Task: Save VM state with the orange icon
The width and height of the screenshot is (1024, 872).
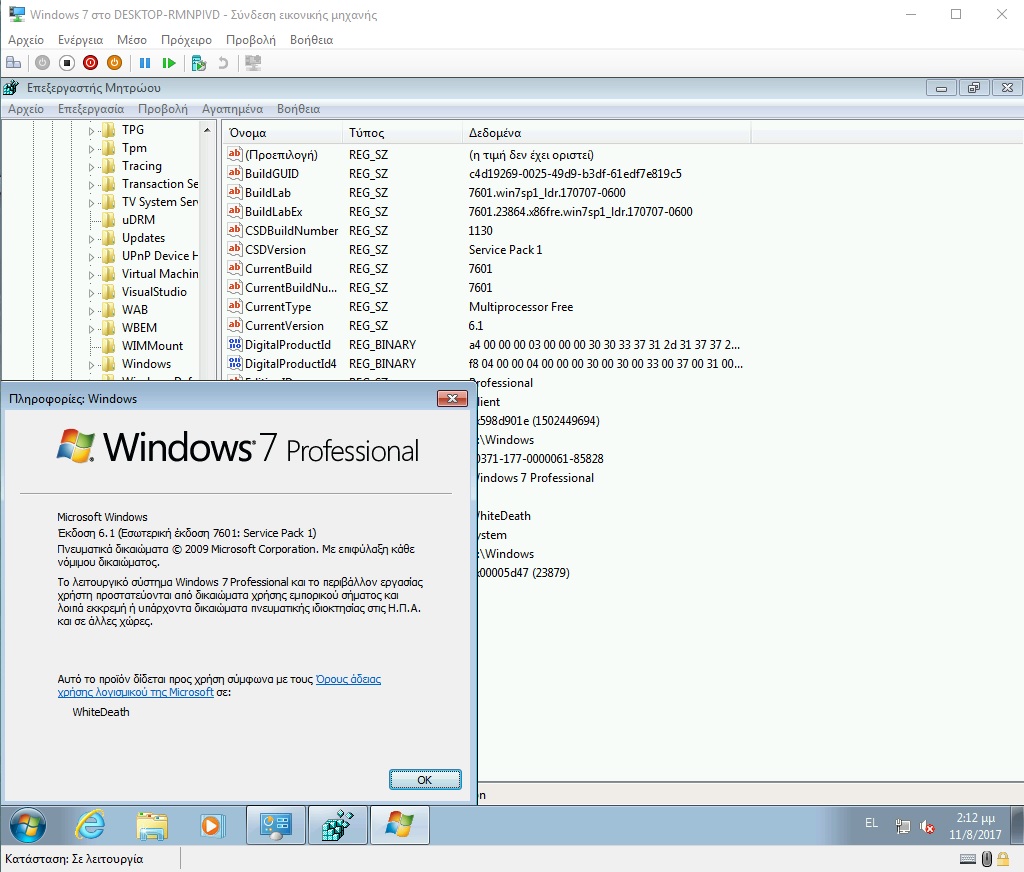Action: 114,63
